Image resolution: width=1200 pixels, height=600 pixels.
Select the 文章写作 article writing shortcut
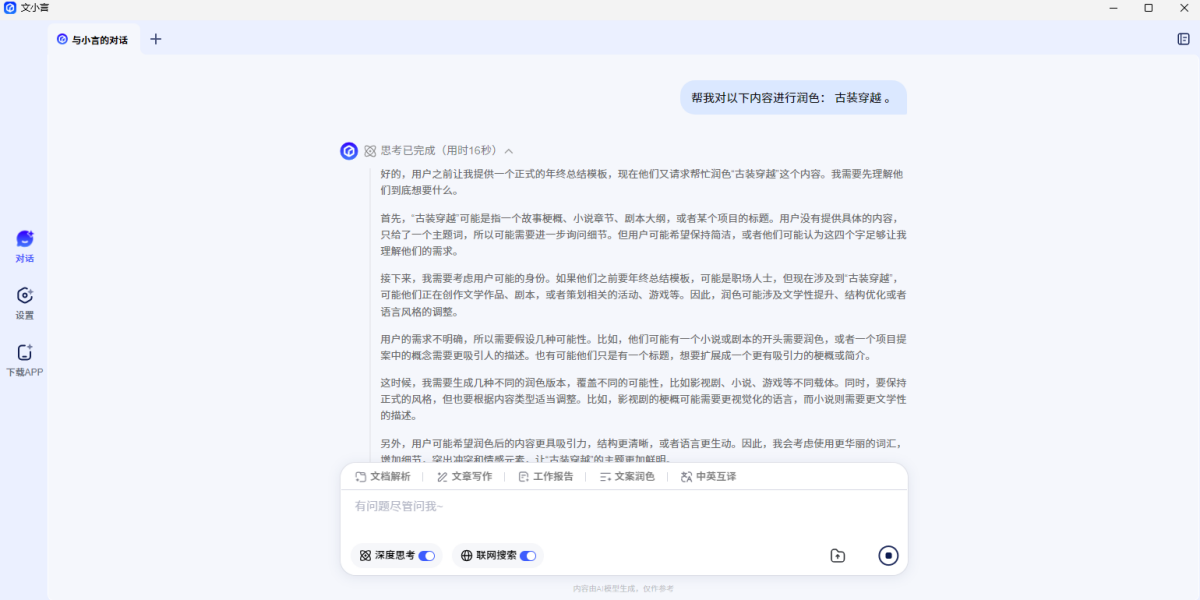[x=464, y=477]
